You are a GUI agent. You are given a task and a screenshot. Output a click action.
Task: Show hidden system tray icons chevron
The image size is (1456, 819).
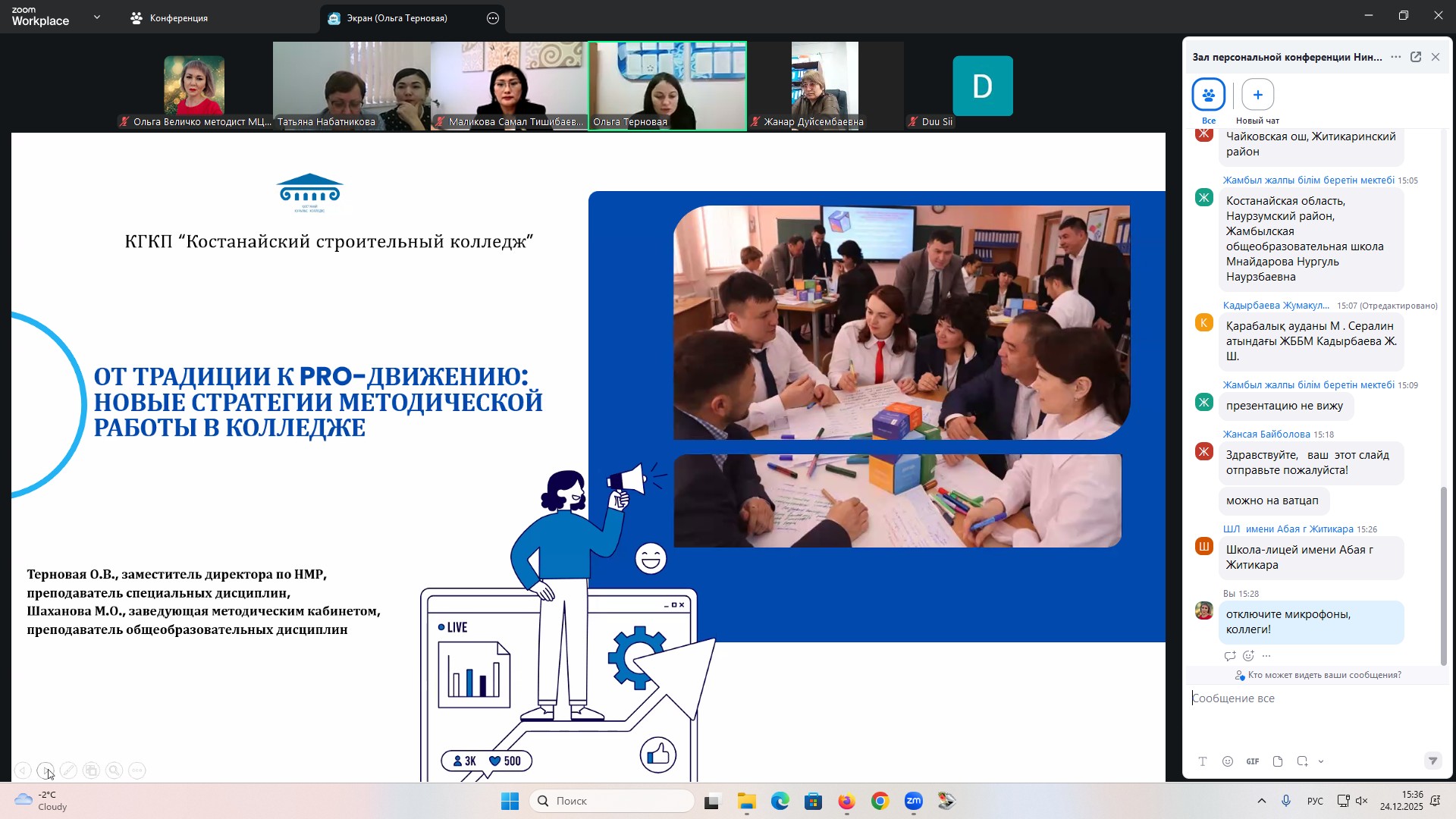click(1262, 802)
